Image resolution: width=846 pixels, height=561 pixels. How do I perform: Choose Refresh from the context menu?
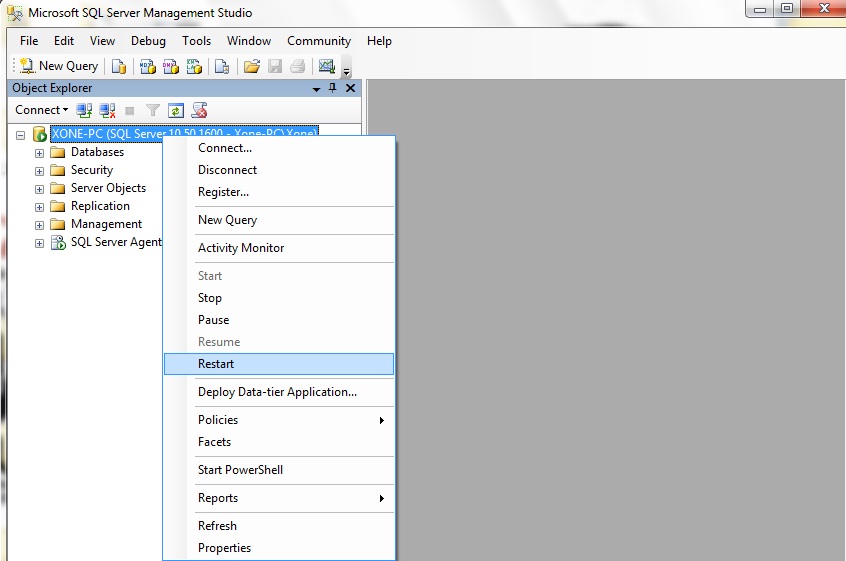pyautogui.click(x=279, y=526)
